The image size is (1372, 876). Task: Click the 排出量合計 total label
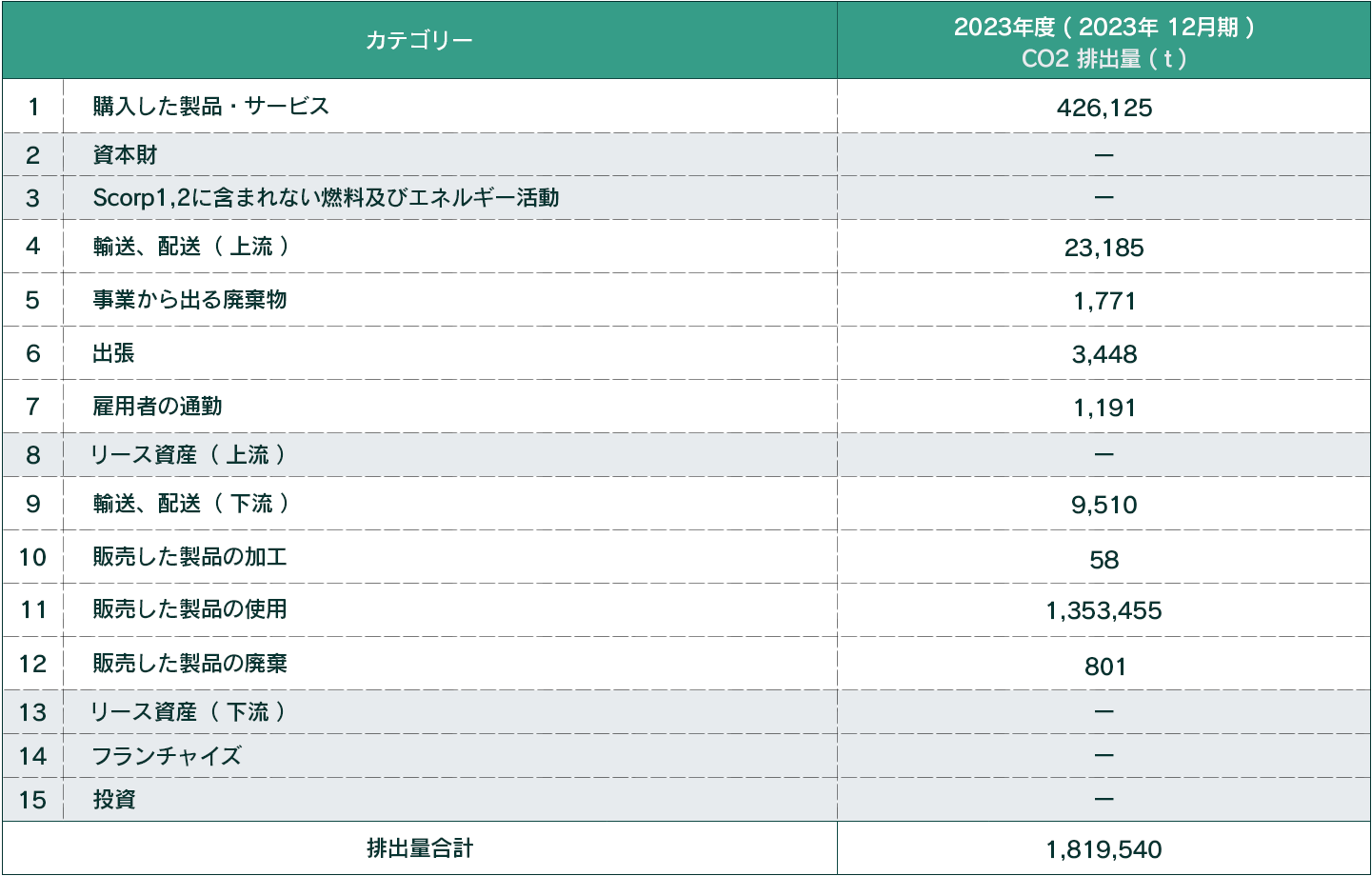420,848
